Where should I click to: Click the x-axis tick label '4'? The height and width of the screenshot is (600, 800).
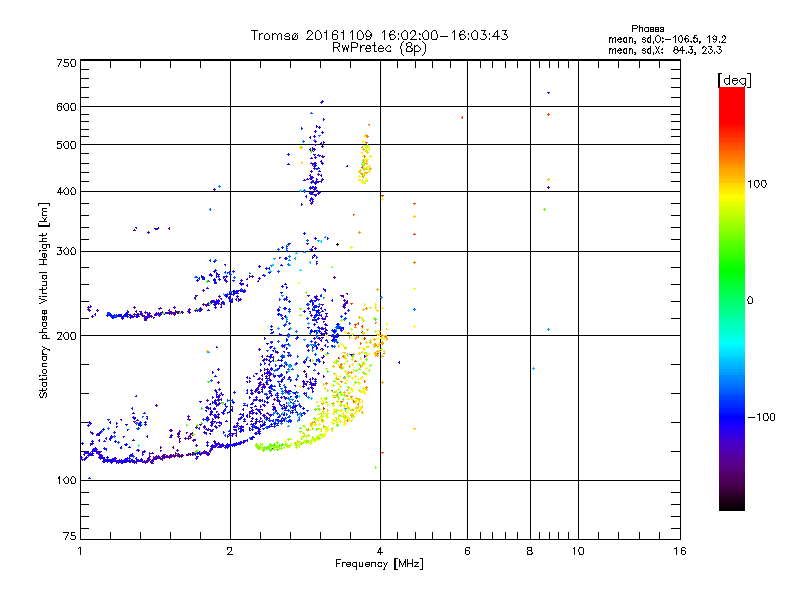pos(380,551)
